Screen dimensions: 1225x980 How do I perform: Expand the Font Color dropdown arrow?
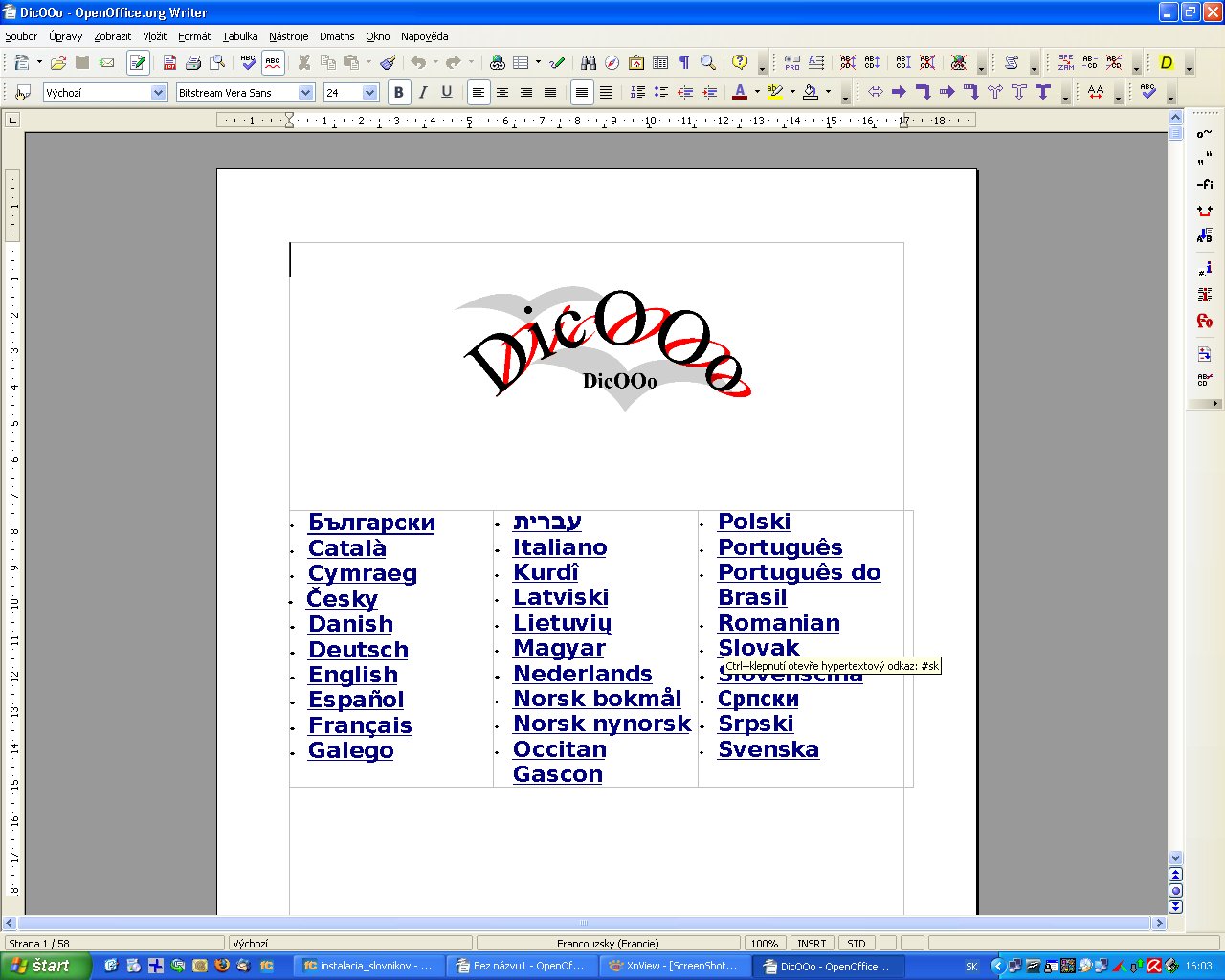click(757, 92)
